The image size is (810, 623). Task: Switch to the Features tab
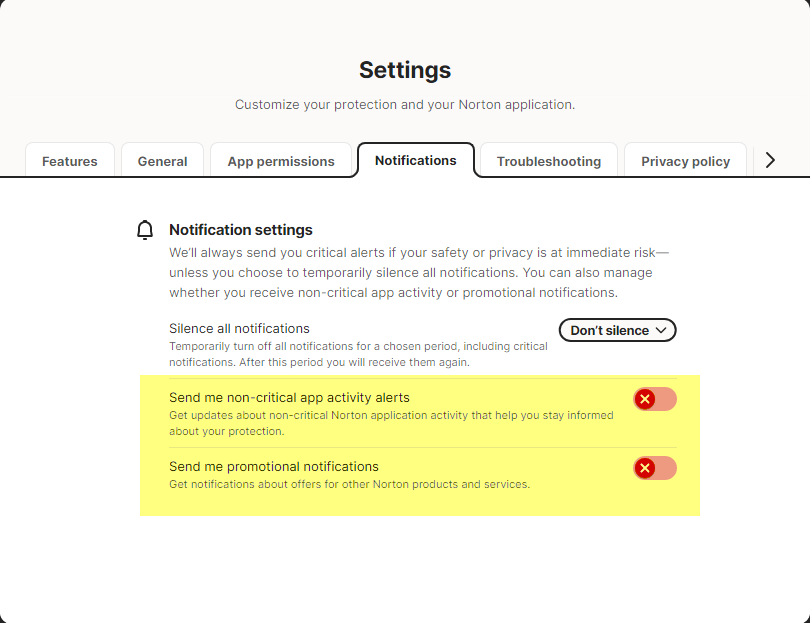tap(70, 161)
